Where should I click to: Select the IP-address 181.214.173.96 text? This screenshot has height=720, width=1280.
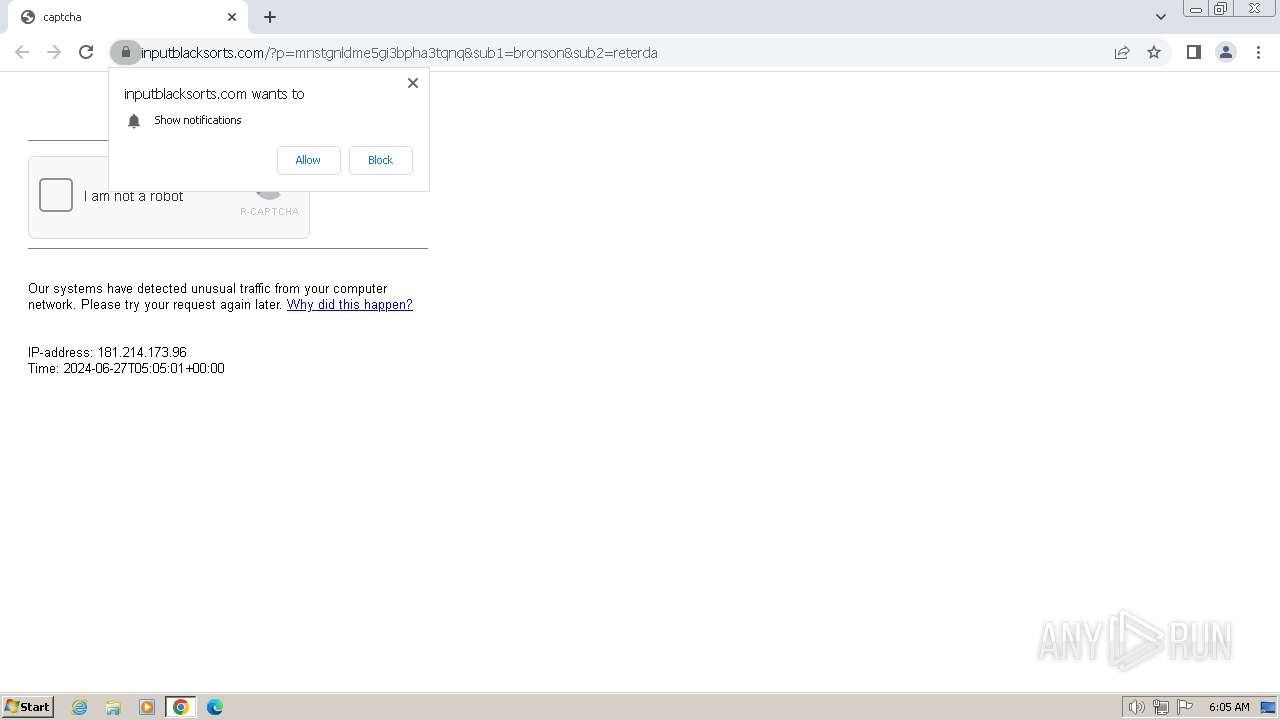[x=107, y=352]
